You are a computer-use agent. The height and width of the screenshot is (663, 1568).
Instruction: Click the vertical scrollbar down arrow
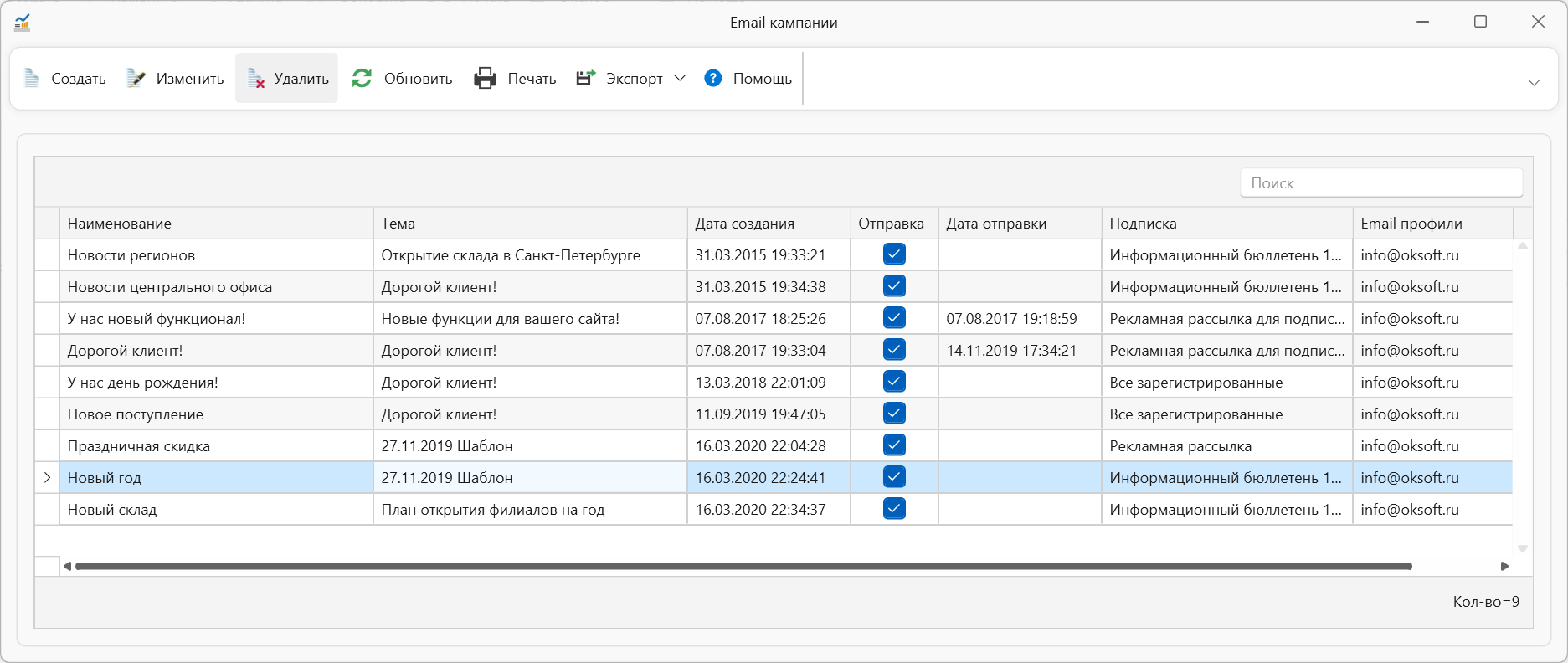(x=1523, y=549)
